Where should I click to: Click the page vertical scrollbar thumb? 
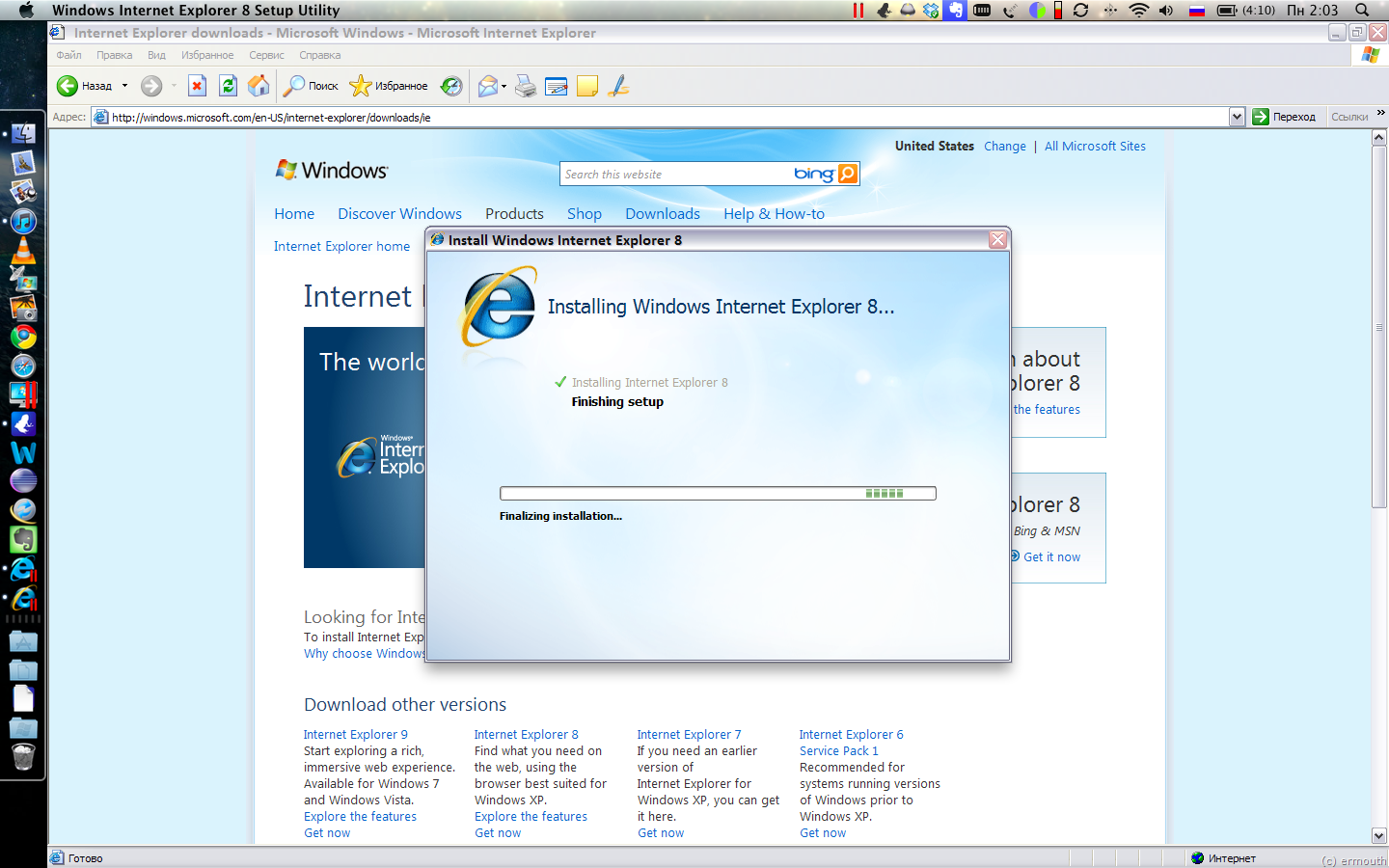point(1378,328)
